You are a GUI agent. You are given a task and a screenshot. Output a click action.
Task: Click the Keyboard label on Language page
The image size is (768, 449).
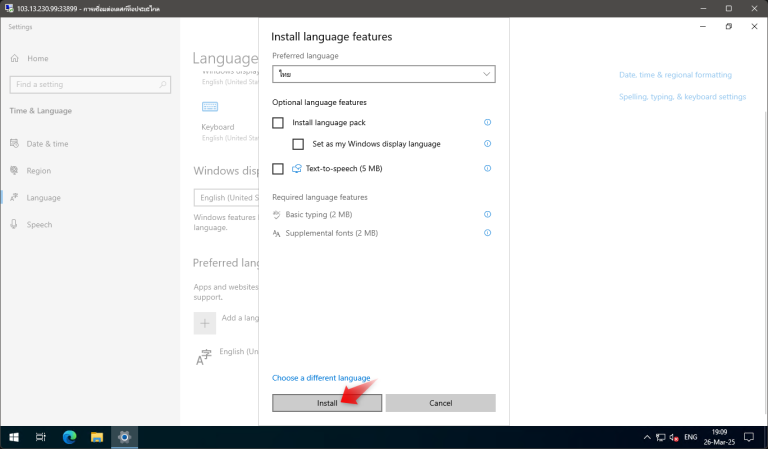[x=218, y=127]
